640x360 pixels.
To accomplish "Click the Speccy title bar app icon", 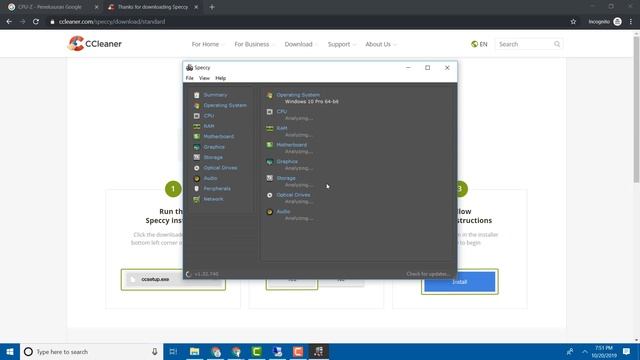I will tap(189, 67).
